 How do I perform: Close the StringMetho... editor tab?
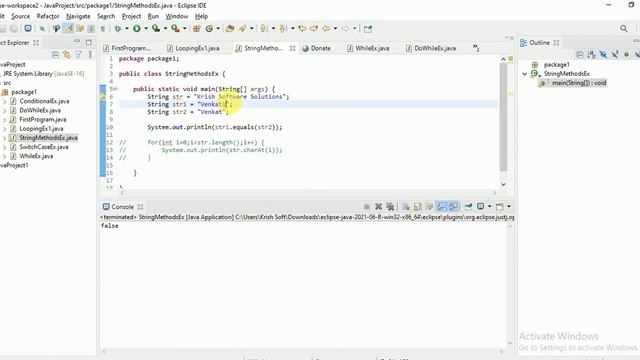[x=292, y=48]
